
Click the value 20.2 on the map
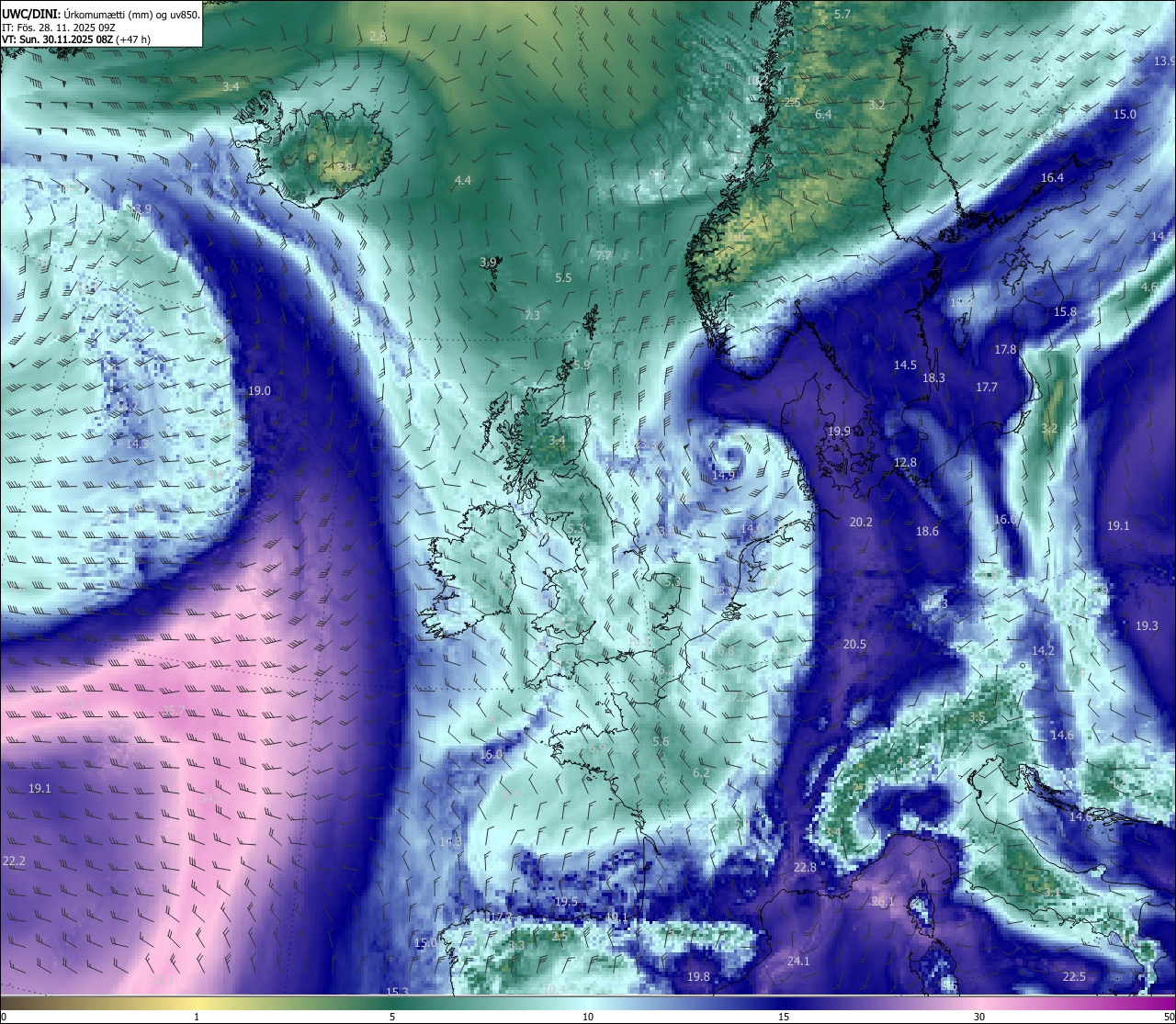pos(861,523)
